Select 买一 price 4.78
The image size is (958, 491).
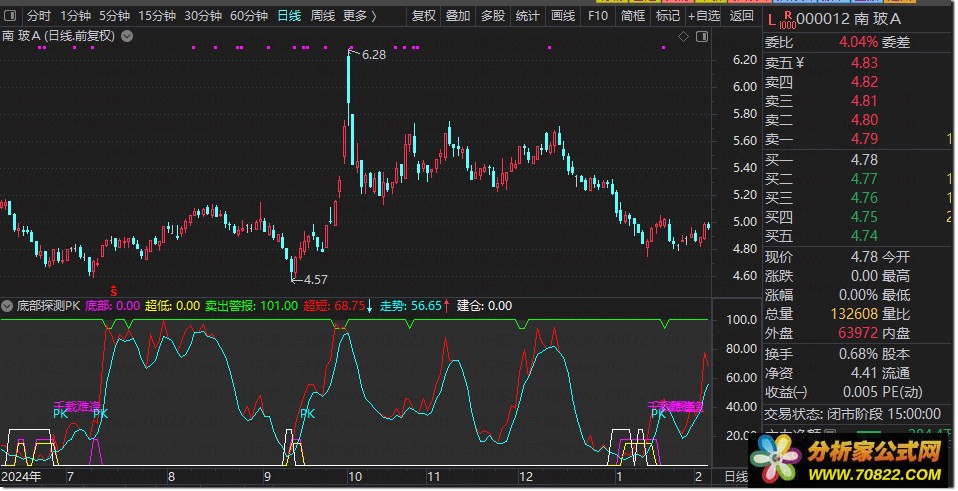(864, 160)
